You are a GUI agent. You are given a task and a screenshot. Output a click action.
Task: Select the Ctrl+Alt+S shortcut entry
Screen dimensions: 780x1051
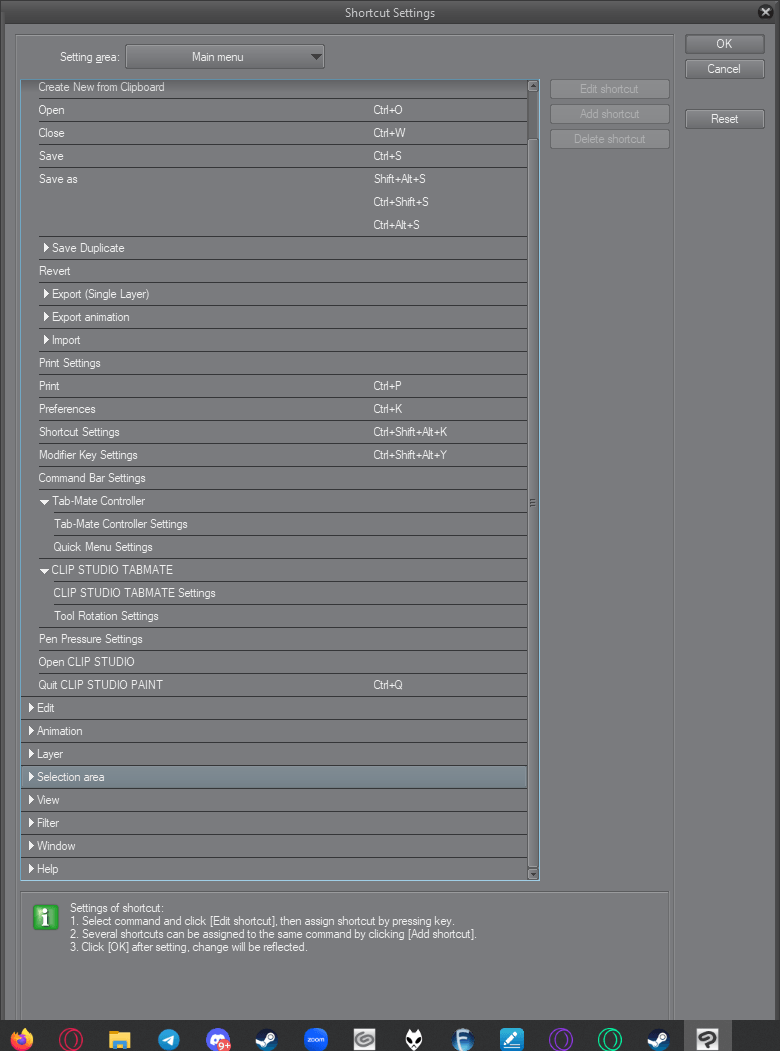pos(396,225)
